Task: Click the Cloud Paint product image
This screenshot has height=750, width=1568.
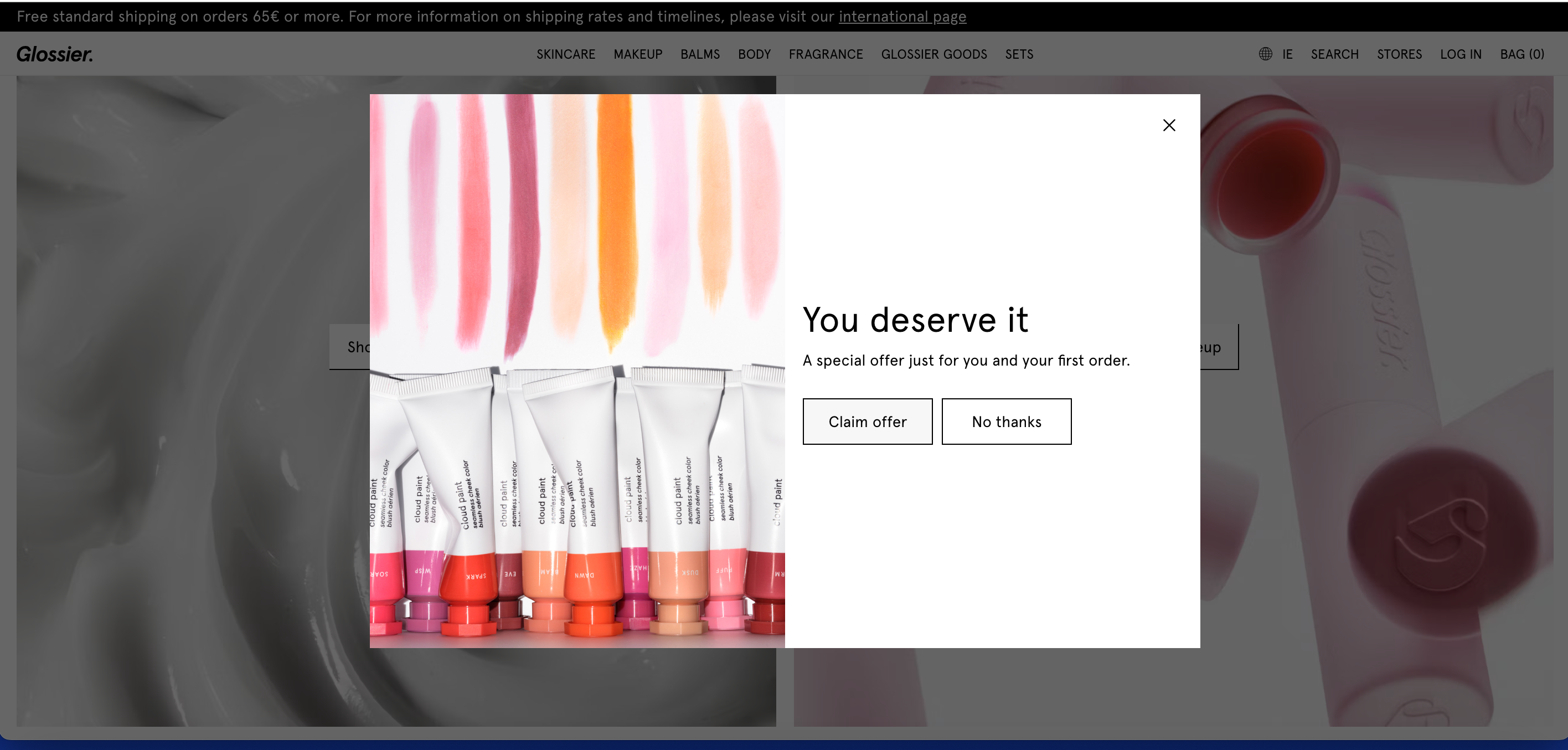Action: (577, 365)
